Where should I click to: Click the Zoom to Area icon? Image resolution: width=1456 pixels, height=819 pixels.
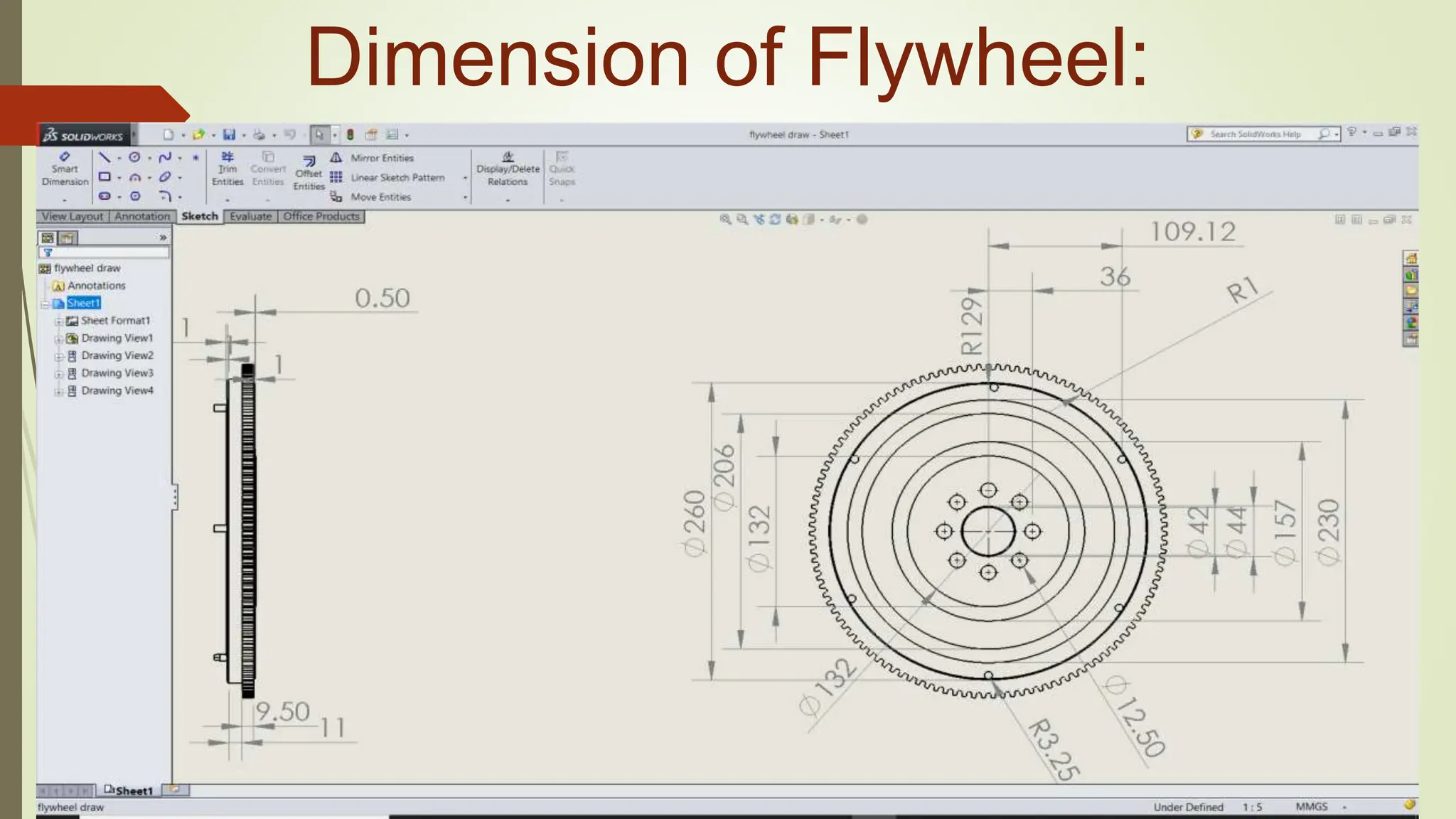[x=742, y=220]
